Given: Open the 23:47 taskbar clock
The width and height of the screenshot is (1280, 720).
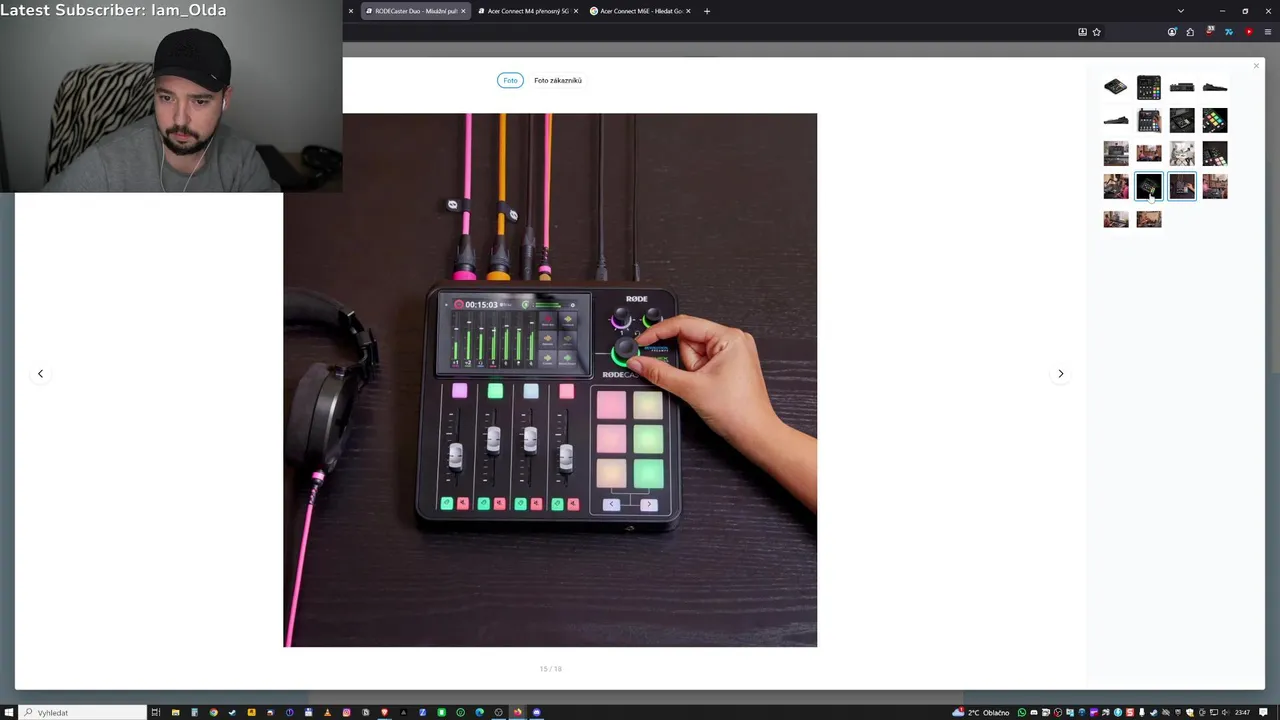Looking at the screenshot, I should coord(1242,712).
